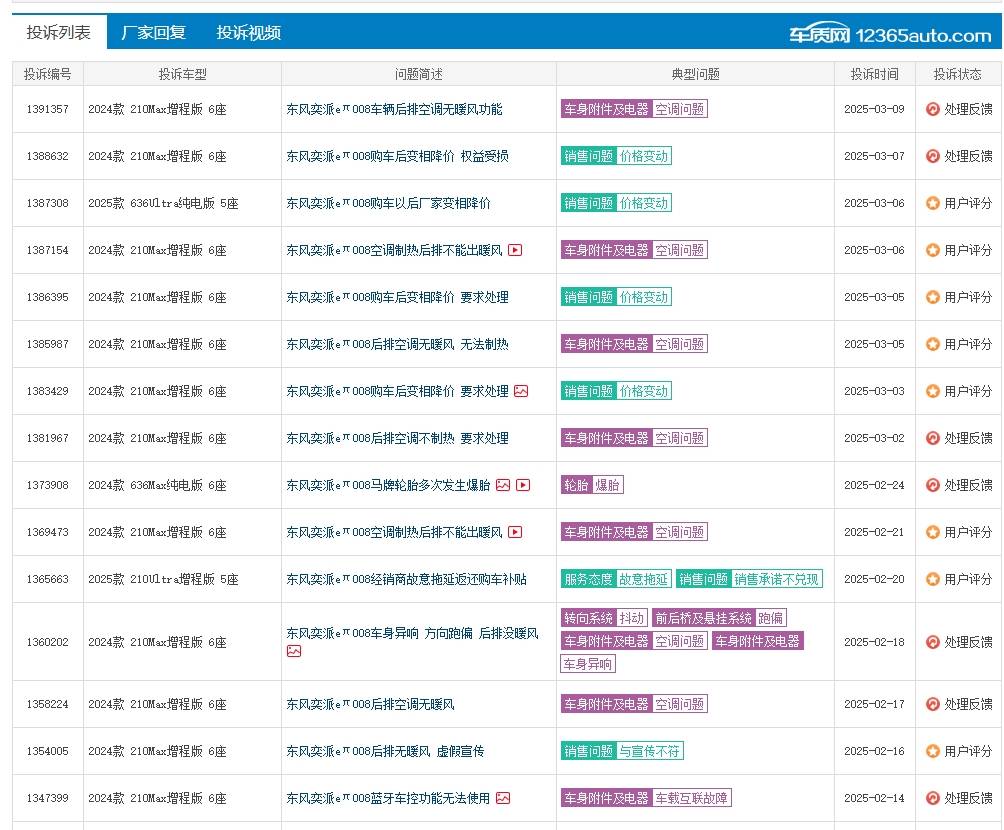Open complaint 东风奕派eπ008车辆后排空调无暖风功能
Image resolution: width=1004 pixels, height=830 pixels.
coord(394,110)
